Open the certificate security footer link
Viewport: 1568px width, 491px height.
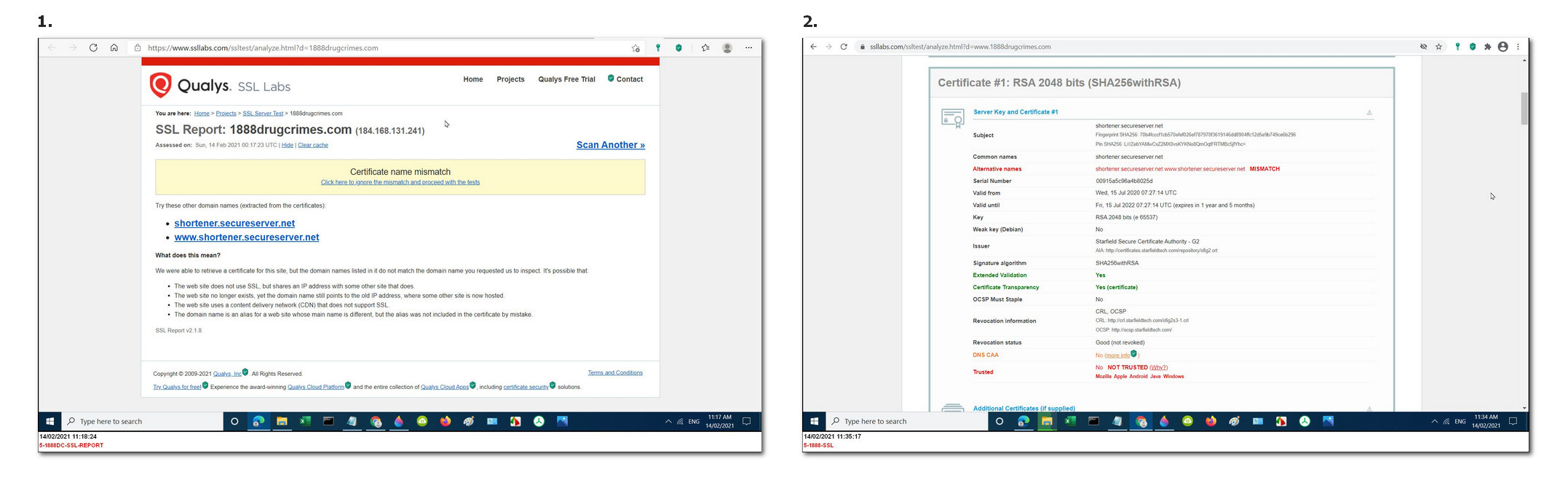pos(526,387)
